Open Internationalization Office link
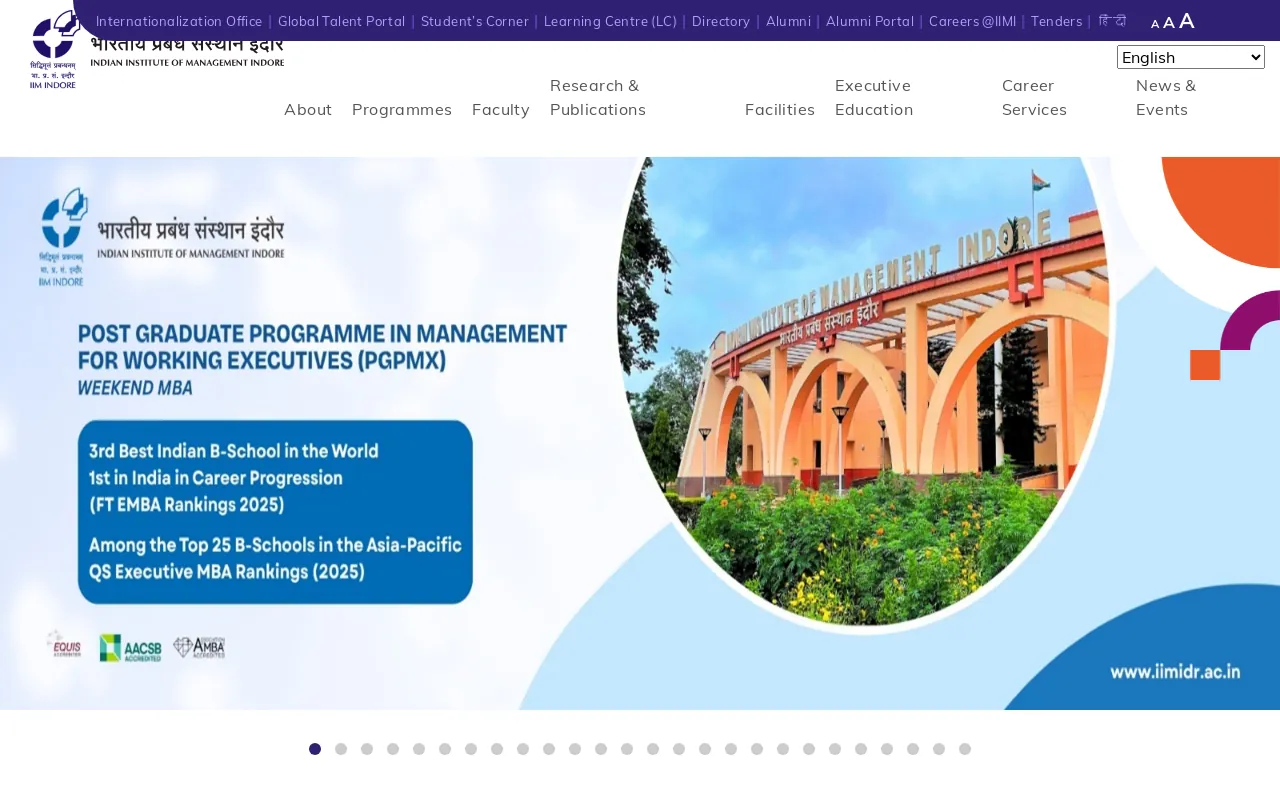 179,21
